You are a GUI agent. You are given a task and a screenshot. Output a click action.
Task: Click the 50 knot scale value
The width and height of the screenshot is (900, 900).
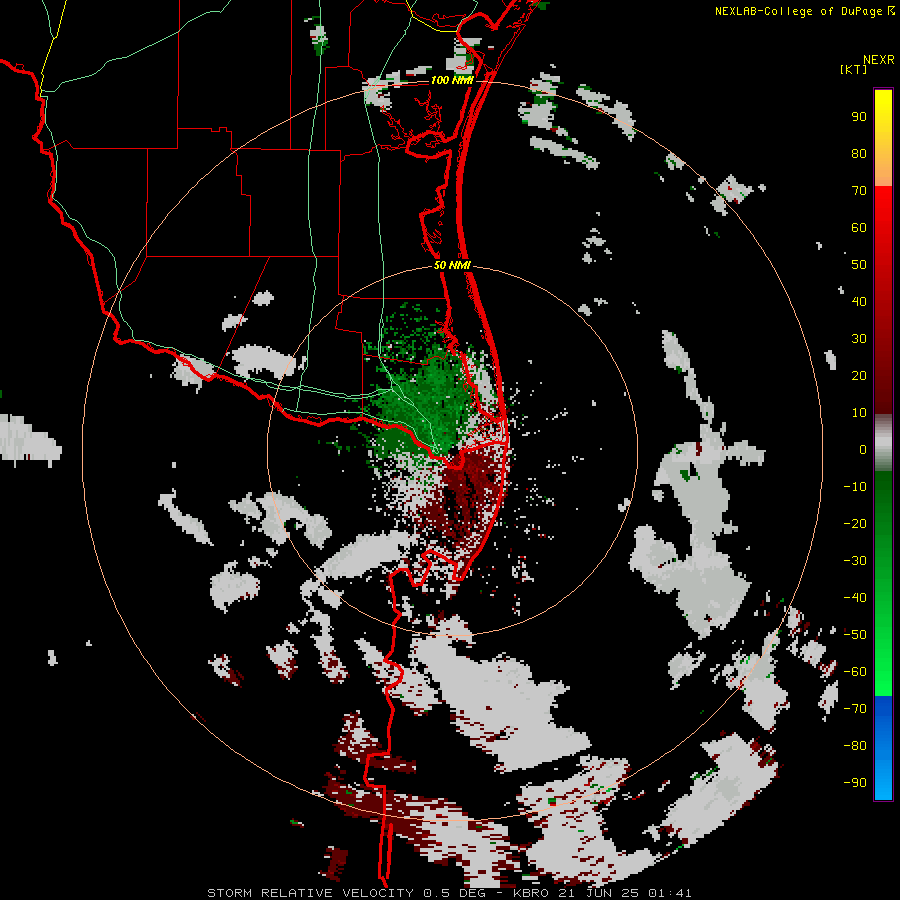(859, 265)
